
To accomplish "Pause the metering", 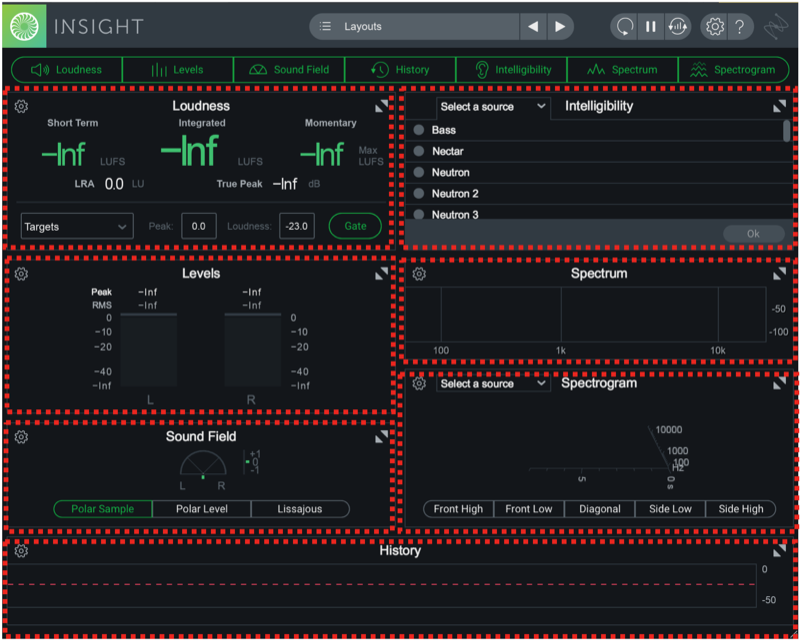I will (x=651, y=27).
